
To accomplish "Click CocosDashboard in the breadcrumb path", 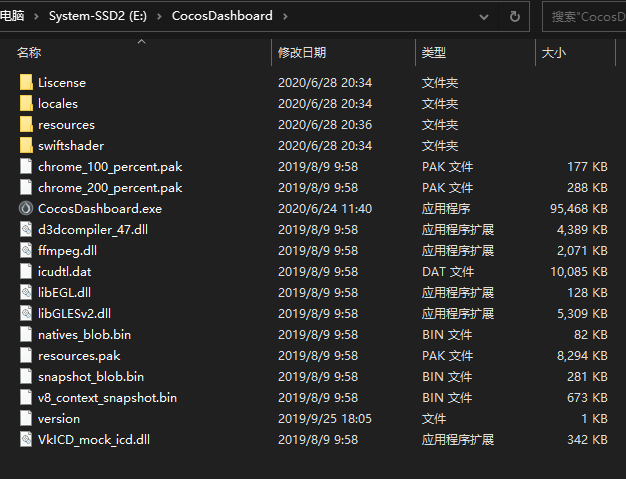I will 222,16.
